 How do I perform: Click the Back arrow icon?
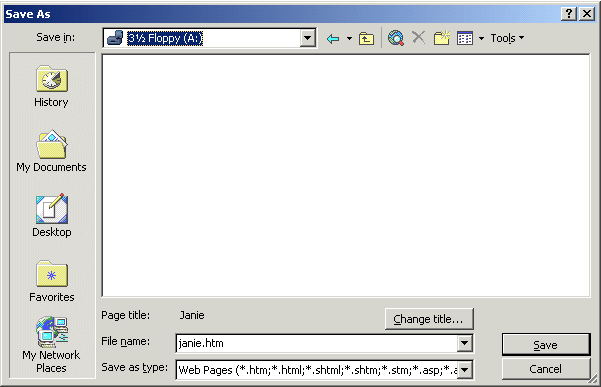tap(333, 39)
